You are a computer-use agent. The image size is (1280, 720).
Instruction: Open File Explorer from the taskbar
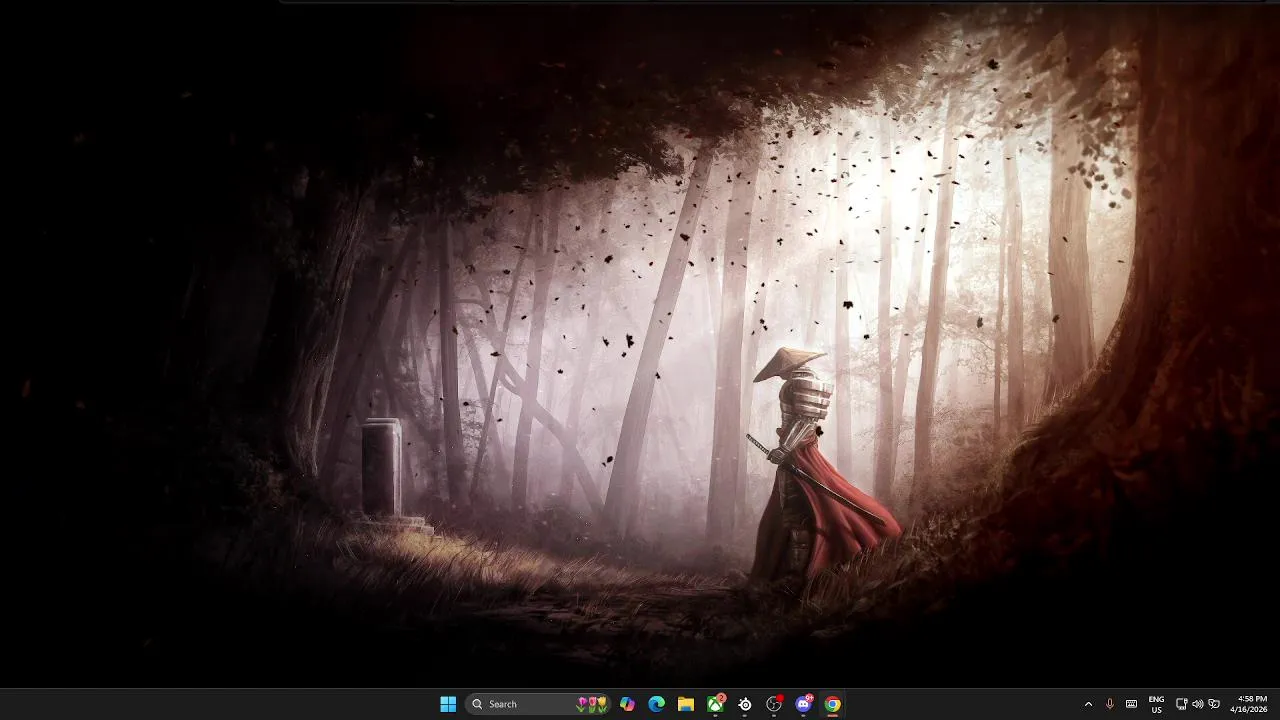tap(686, 704)
